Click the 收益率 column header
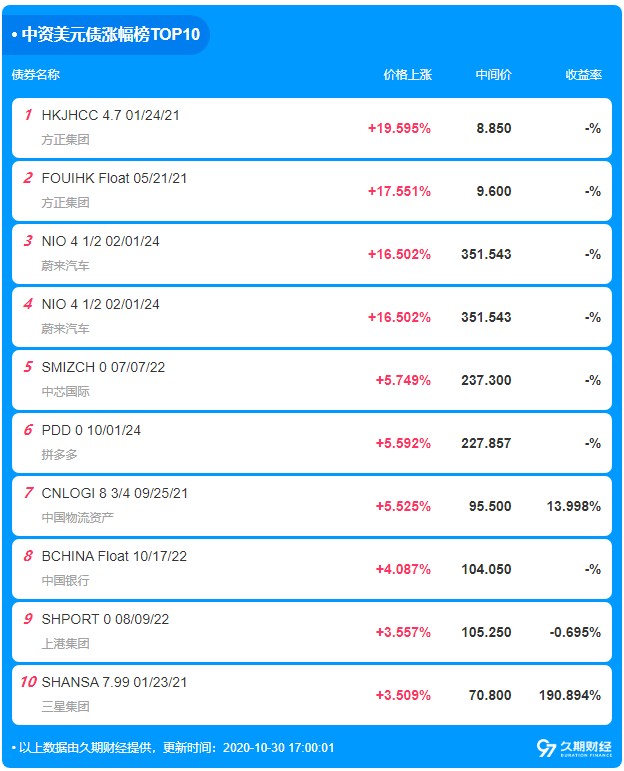 (583, 75)
